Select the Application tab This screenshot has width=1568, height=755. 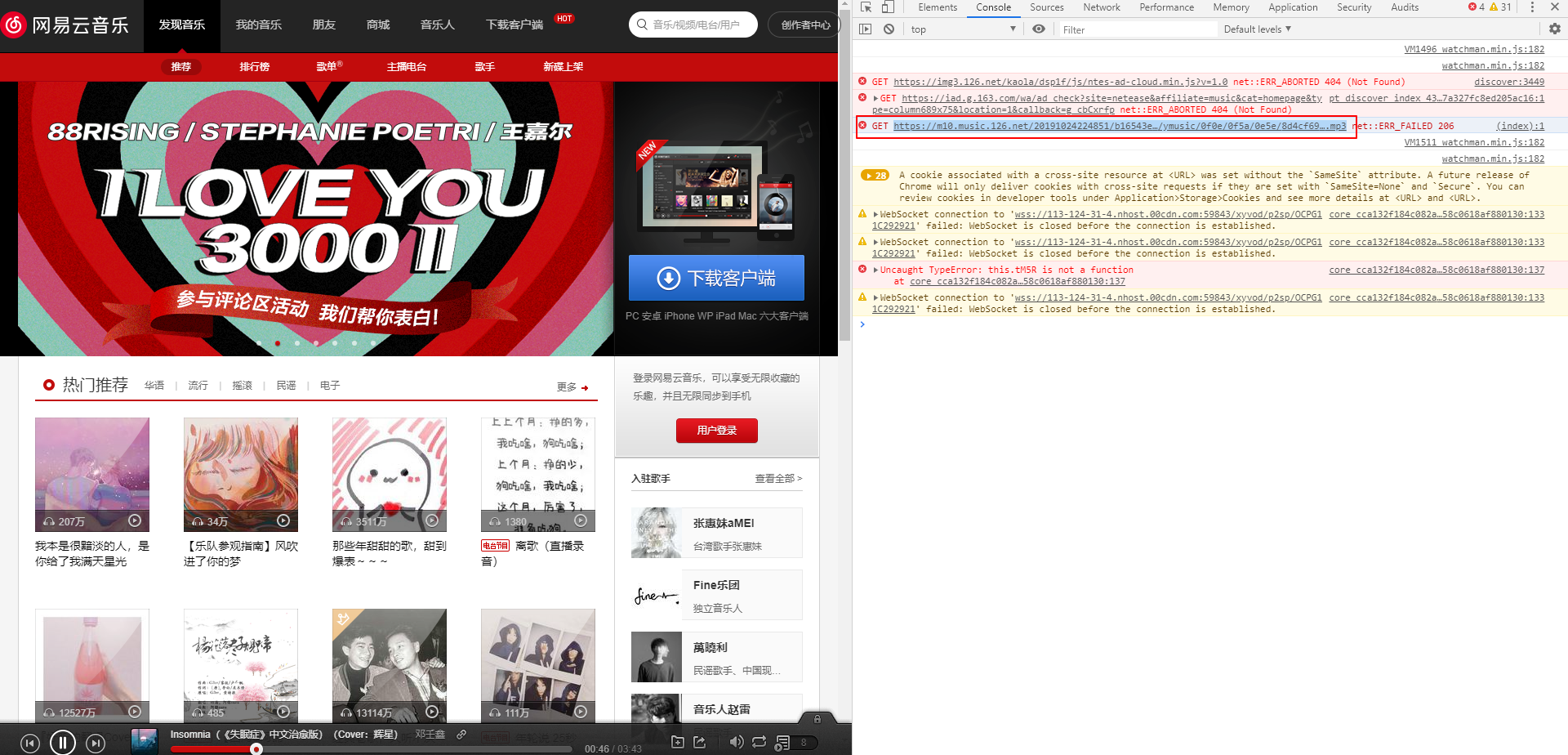pos(1293,7)
